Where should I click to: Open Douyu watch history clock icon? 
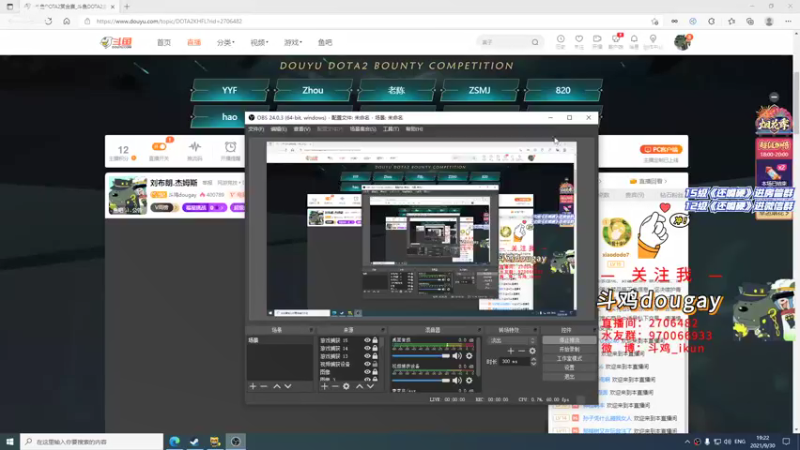tap(561, 39)
